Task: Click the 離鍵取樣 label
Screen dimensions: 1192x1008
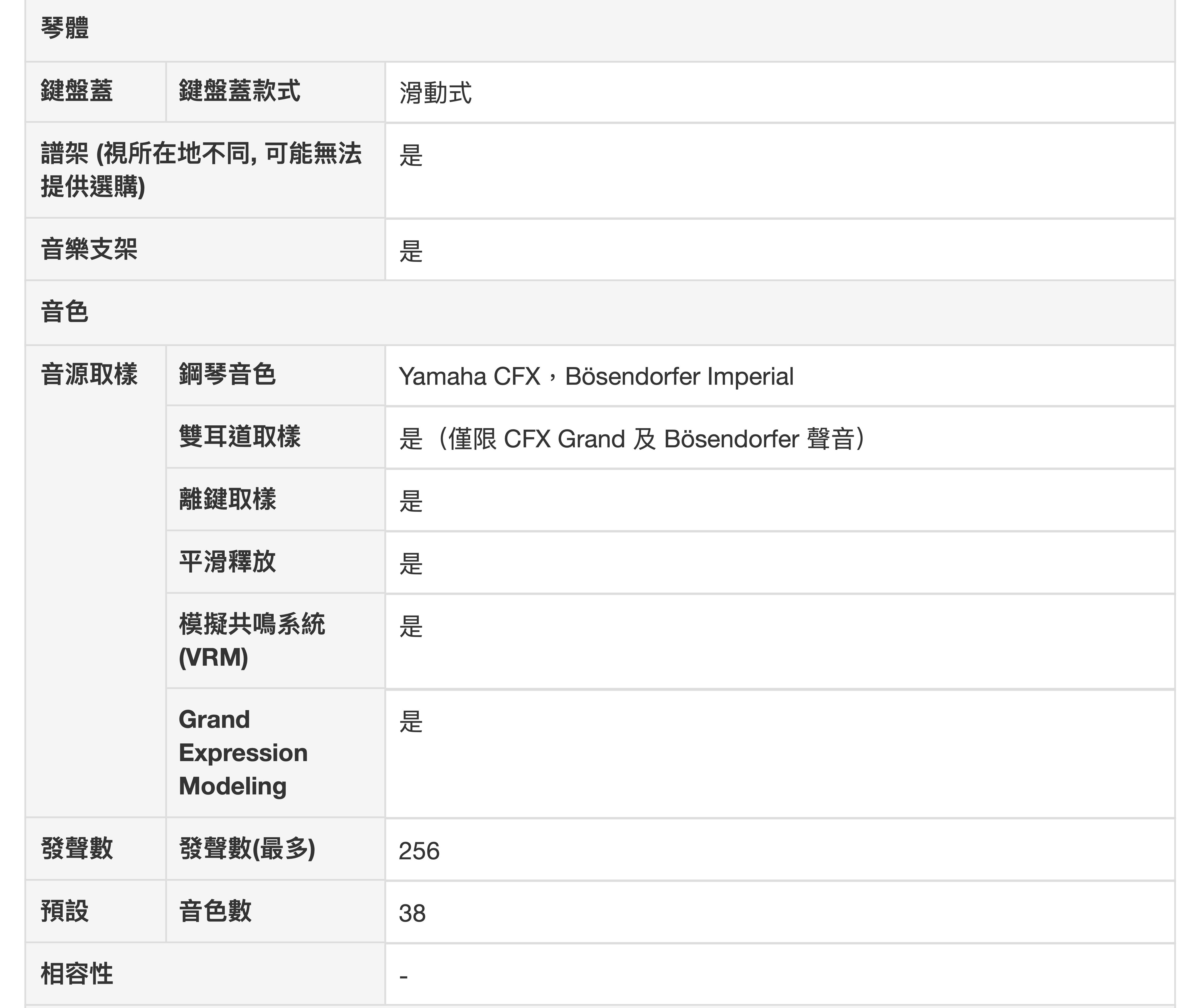Action: pyautogui.click(x=227, y=499)
